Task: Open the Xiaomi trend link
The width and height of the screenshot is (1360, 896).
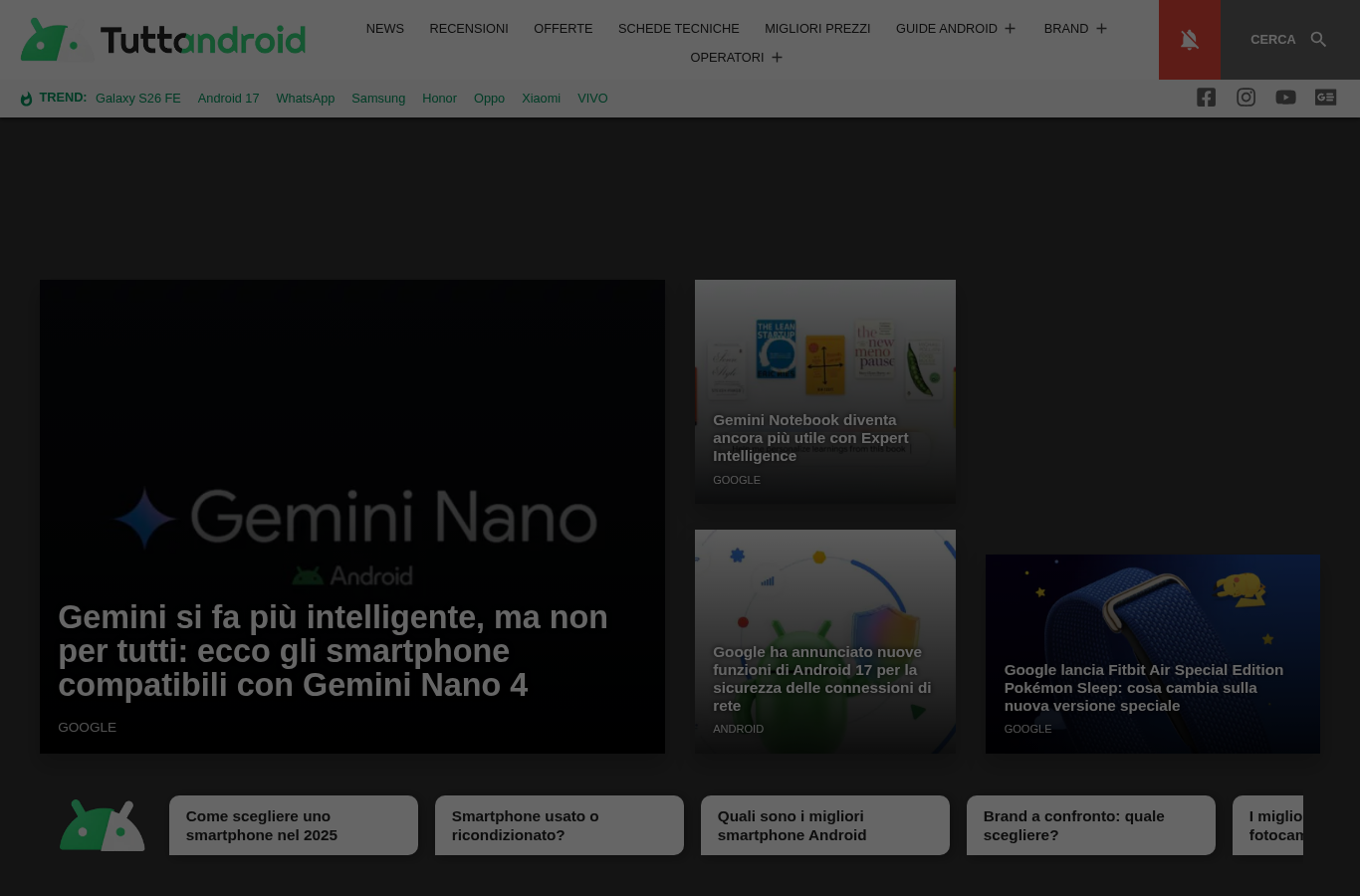Action: point(541,98)
